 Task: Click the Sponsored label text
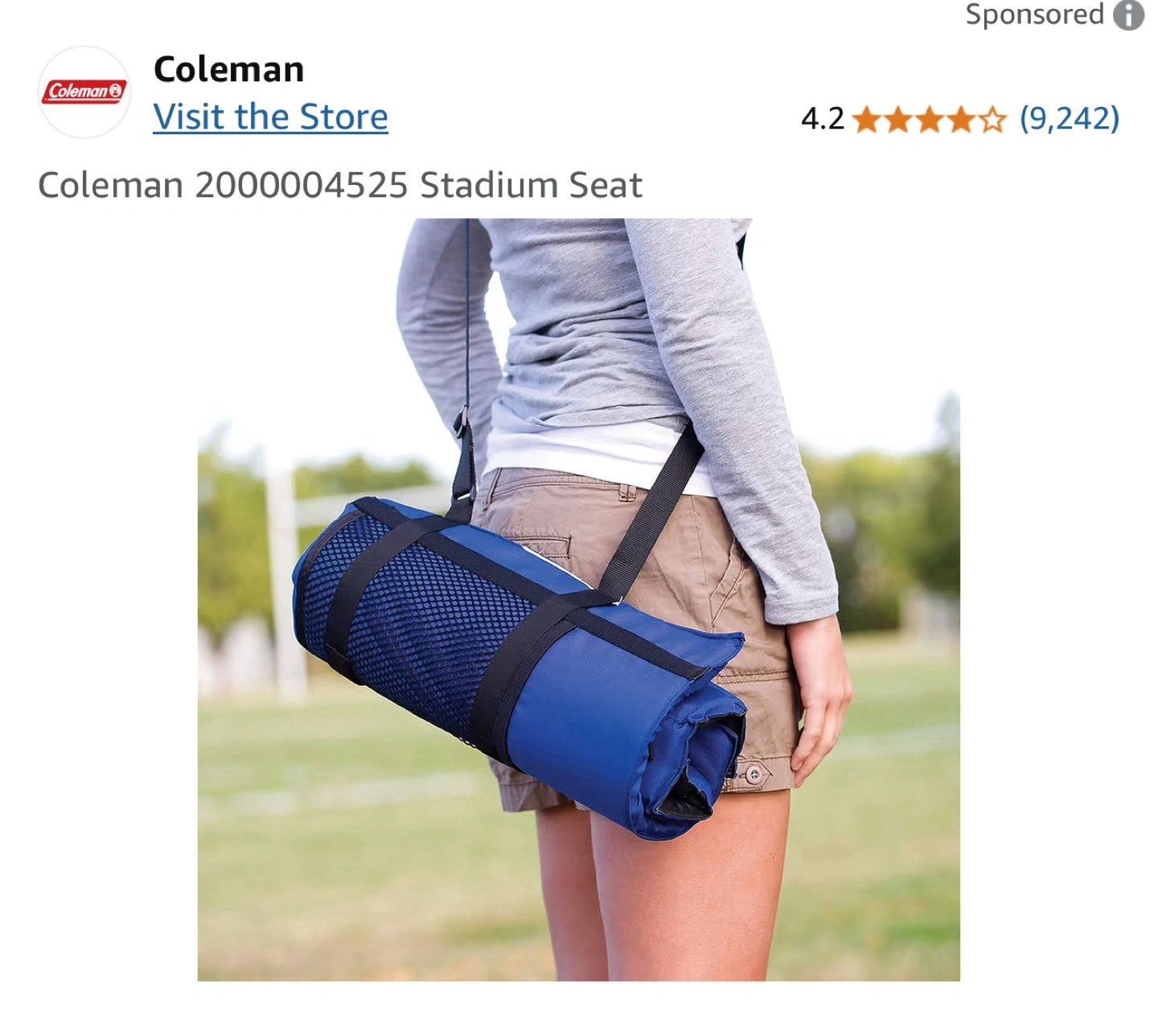pos(1035,14)
